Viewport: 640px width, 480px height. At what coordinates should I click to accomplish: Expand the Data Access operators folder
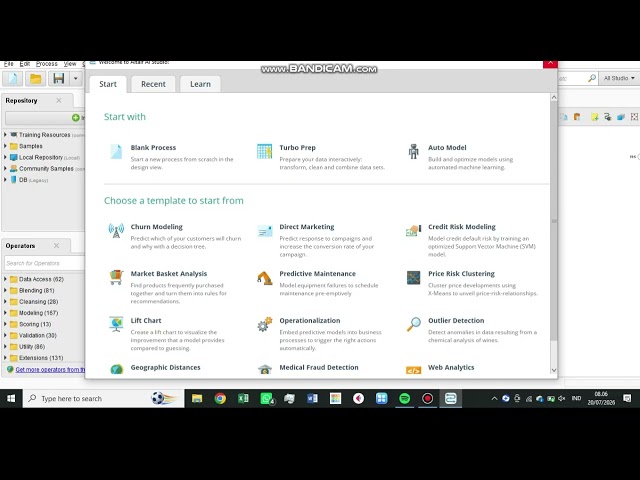click(x=5, y=279)
